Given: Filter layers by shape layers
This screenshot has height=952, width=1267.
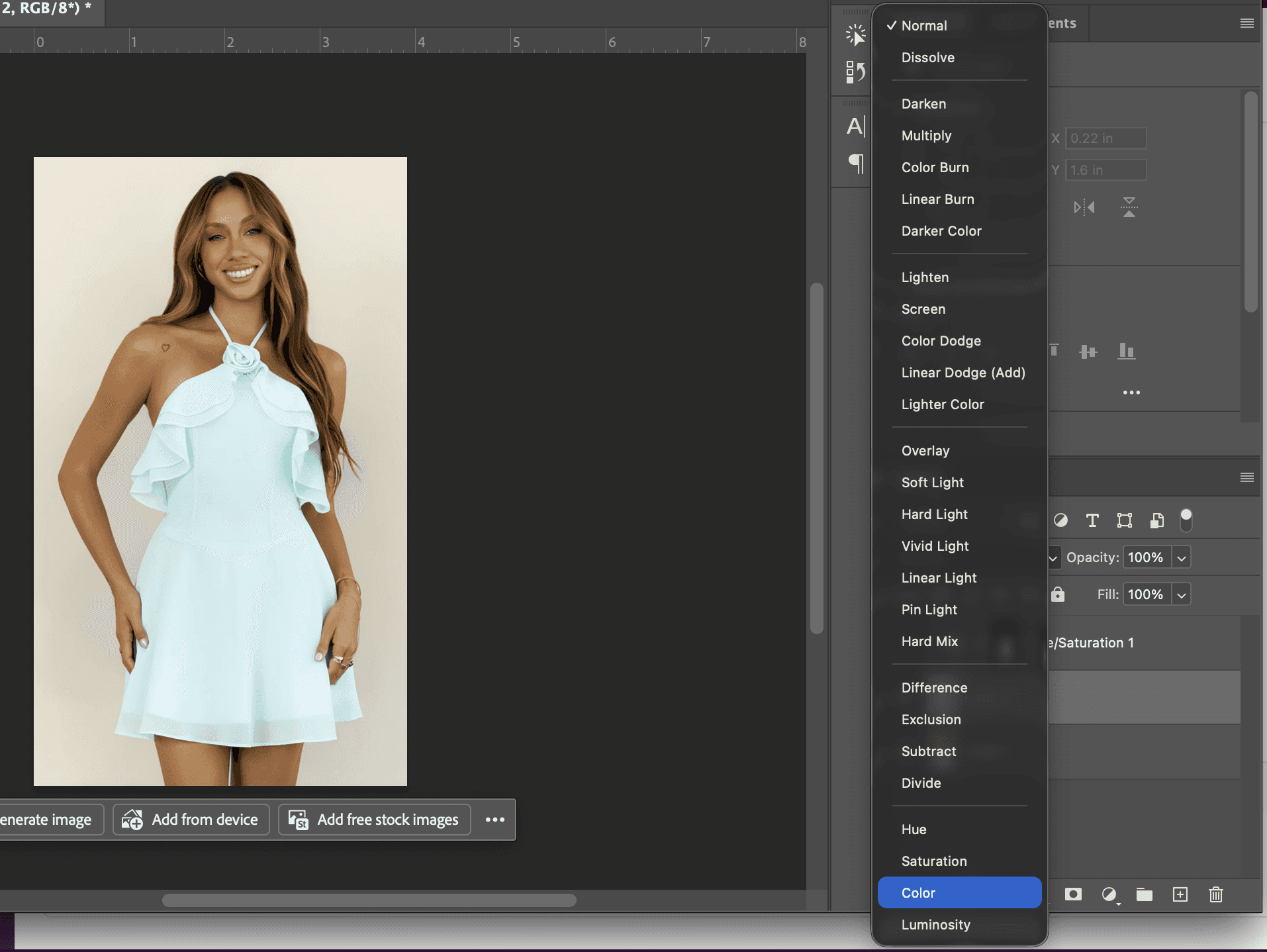Looking at the screenshot, I should coord(1125,520).
